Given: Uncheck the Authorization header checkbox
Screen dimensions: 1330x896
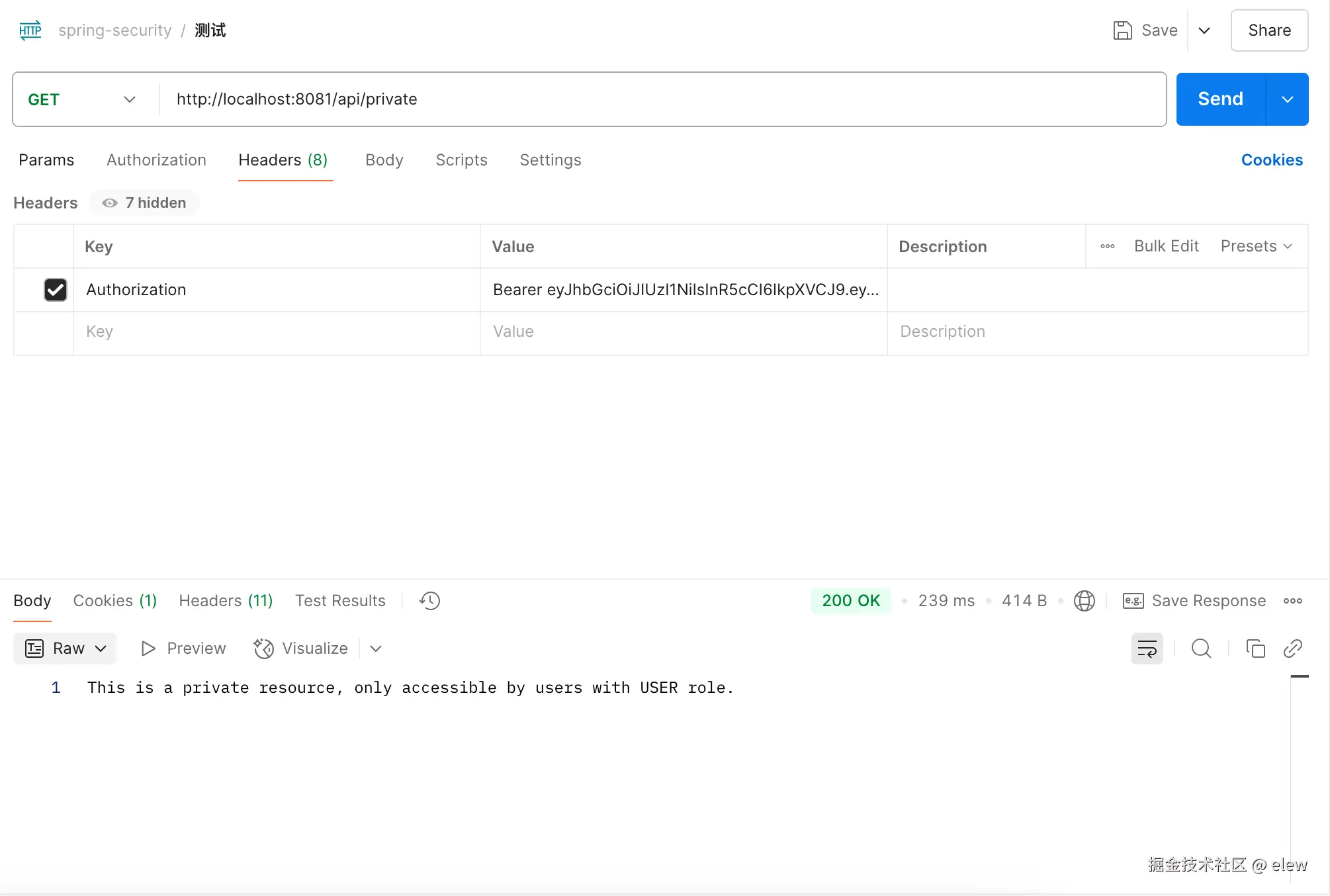Looking at the screenshot, I should point(56,290).
